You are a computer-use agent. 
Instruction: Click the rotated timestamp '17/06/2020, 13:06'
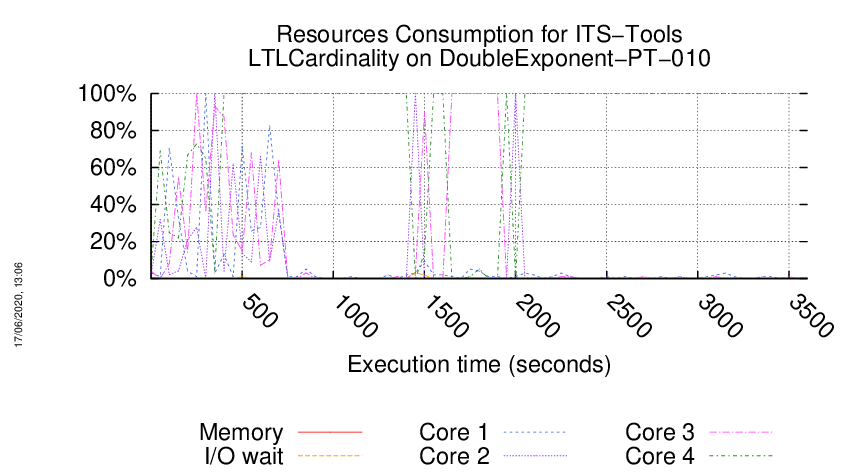coord(18,305)
